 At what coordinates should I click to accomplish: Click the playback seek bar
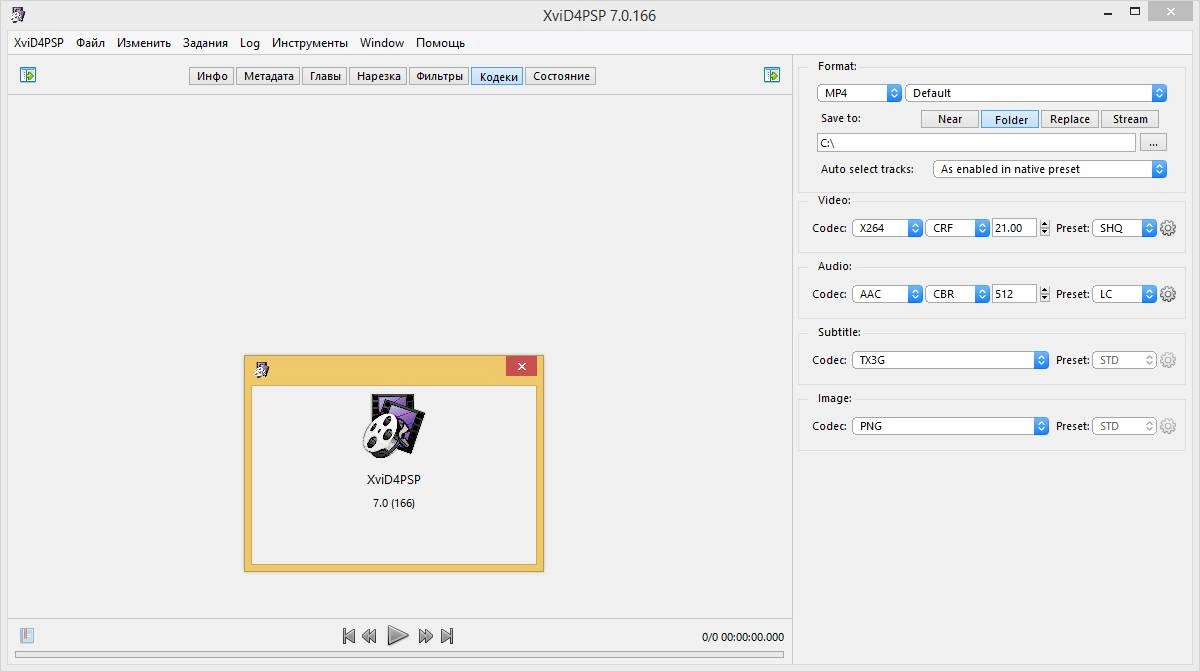pyautogui.click(x=400, y=656)
